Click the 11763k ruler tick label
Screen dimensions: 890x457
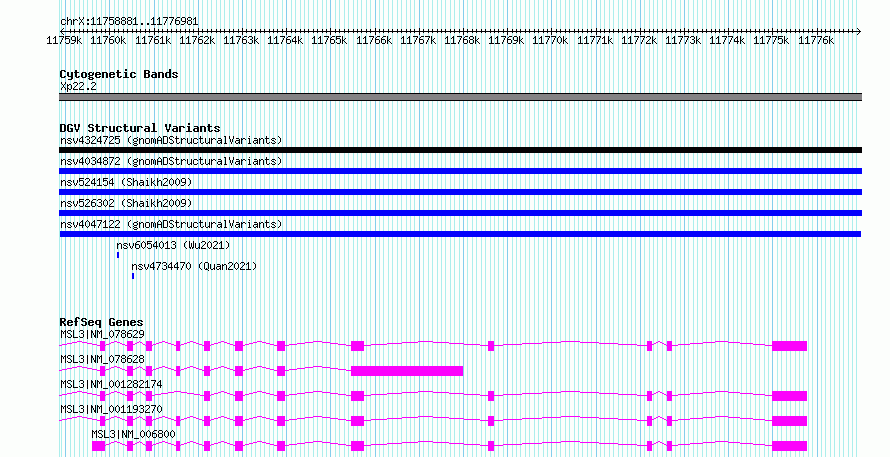pos(241,40)
